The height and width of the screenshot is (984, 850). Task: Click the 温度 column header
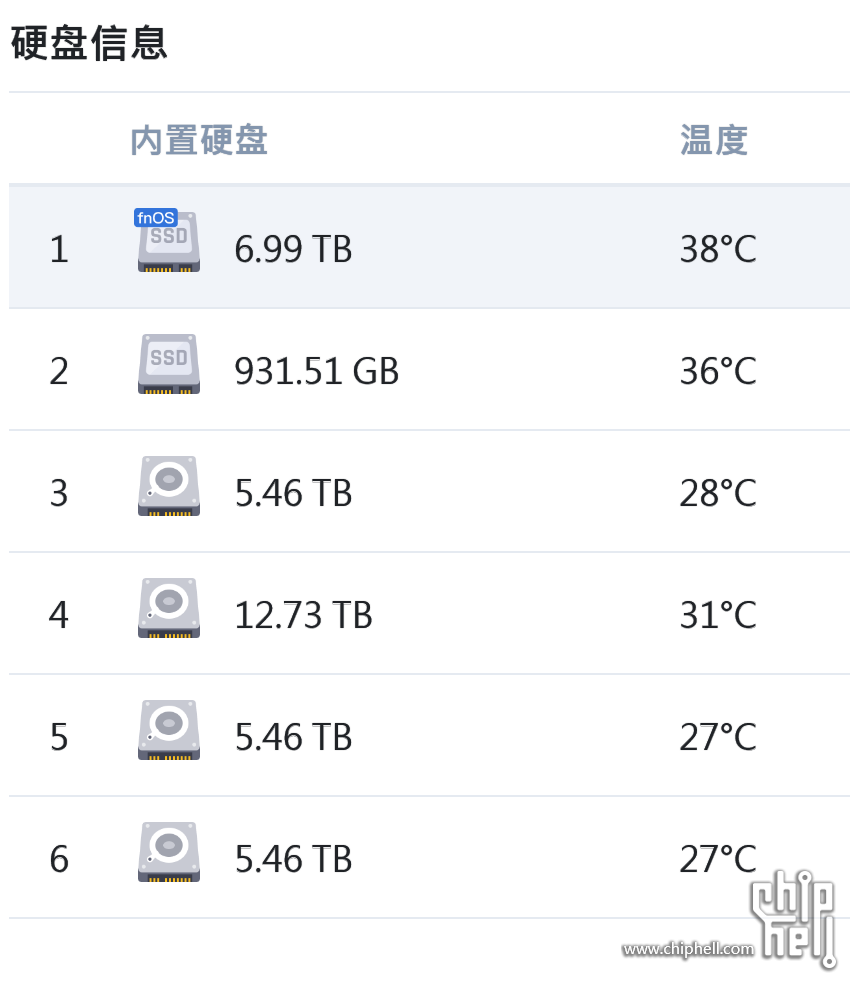714,139
